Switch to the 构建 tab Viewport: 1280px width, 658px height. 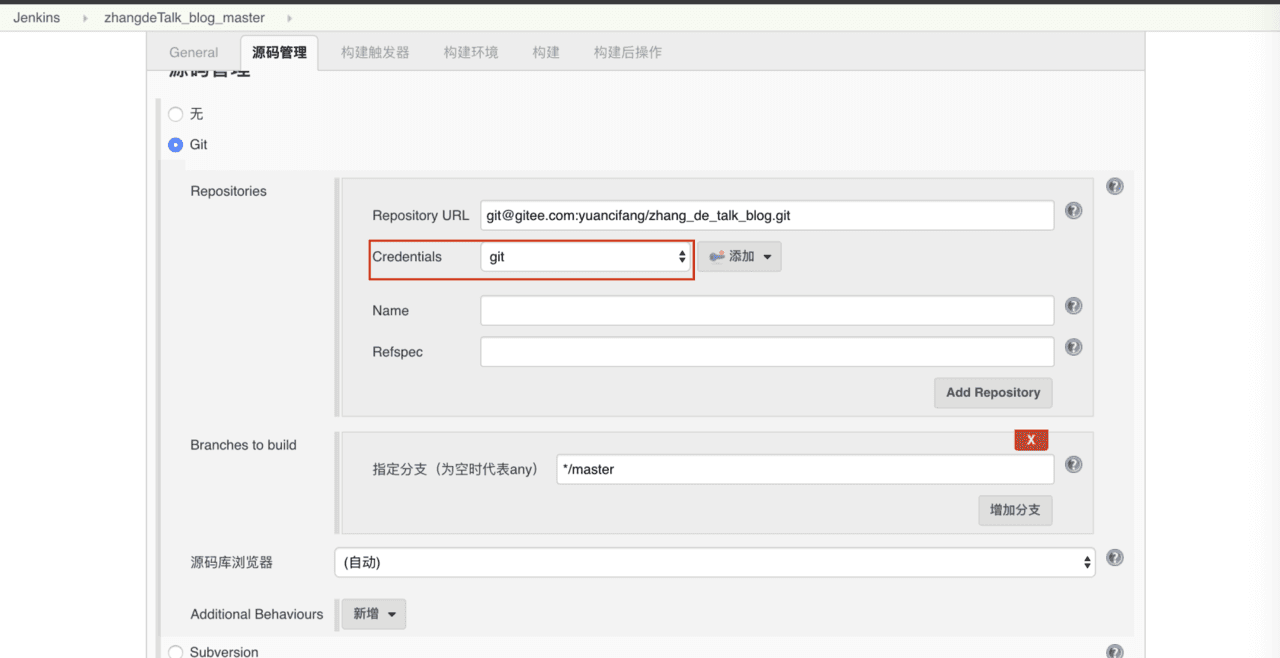pos(546,53)
